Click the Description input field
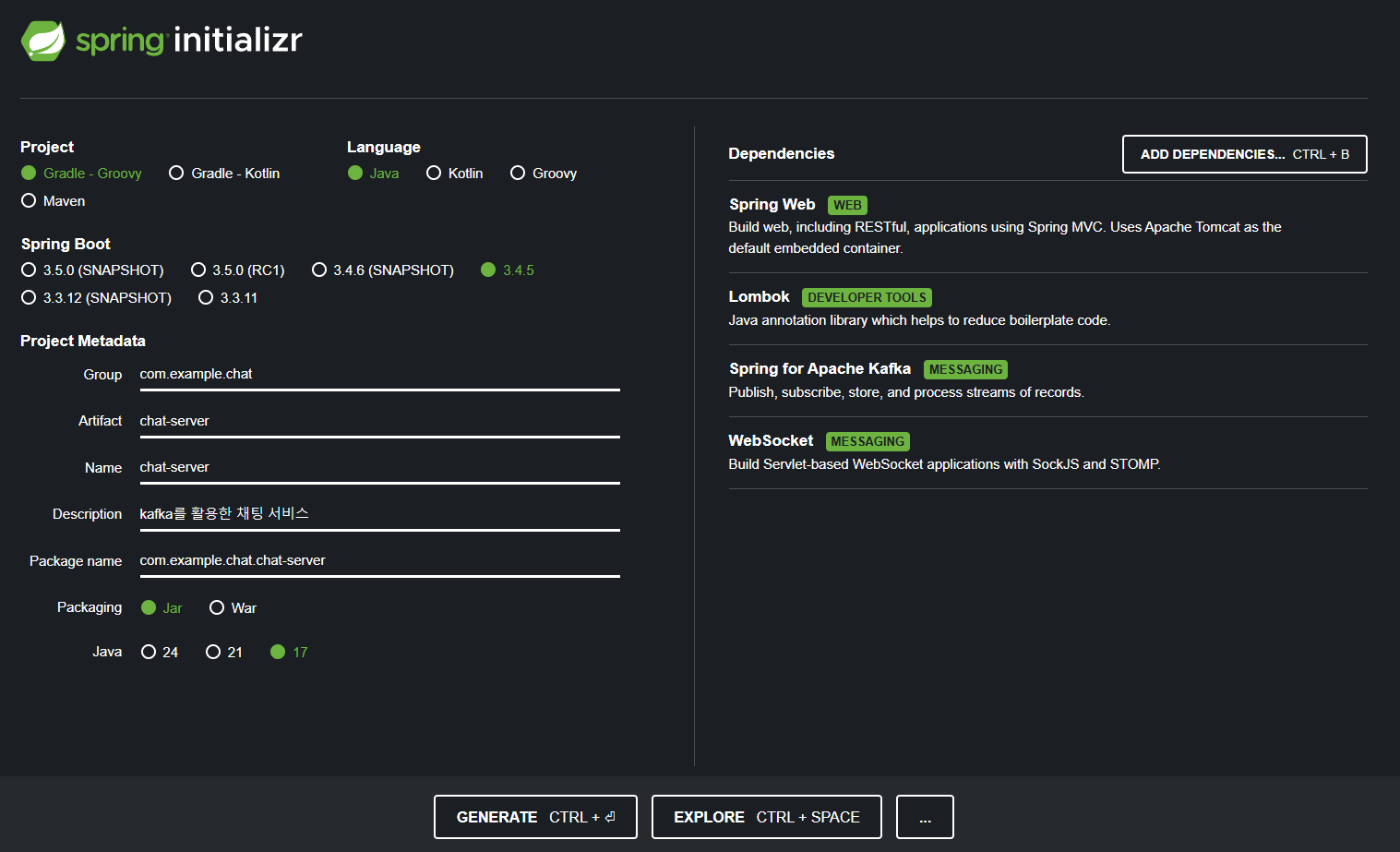1400x852 pixels. point(379,514)
